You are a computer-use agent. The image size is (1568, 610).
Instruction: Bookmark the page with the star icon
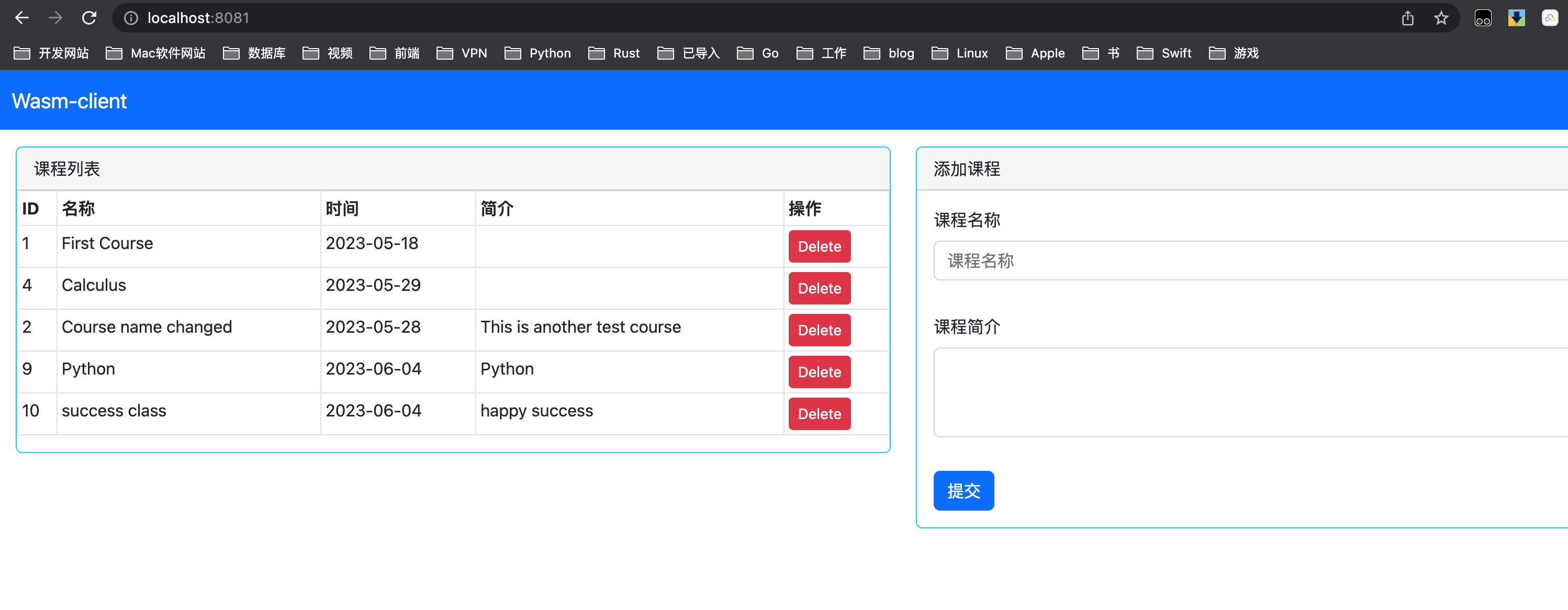point(1441,18)
